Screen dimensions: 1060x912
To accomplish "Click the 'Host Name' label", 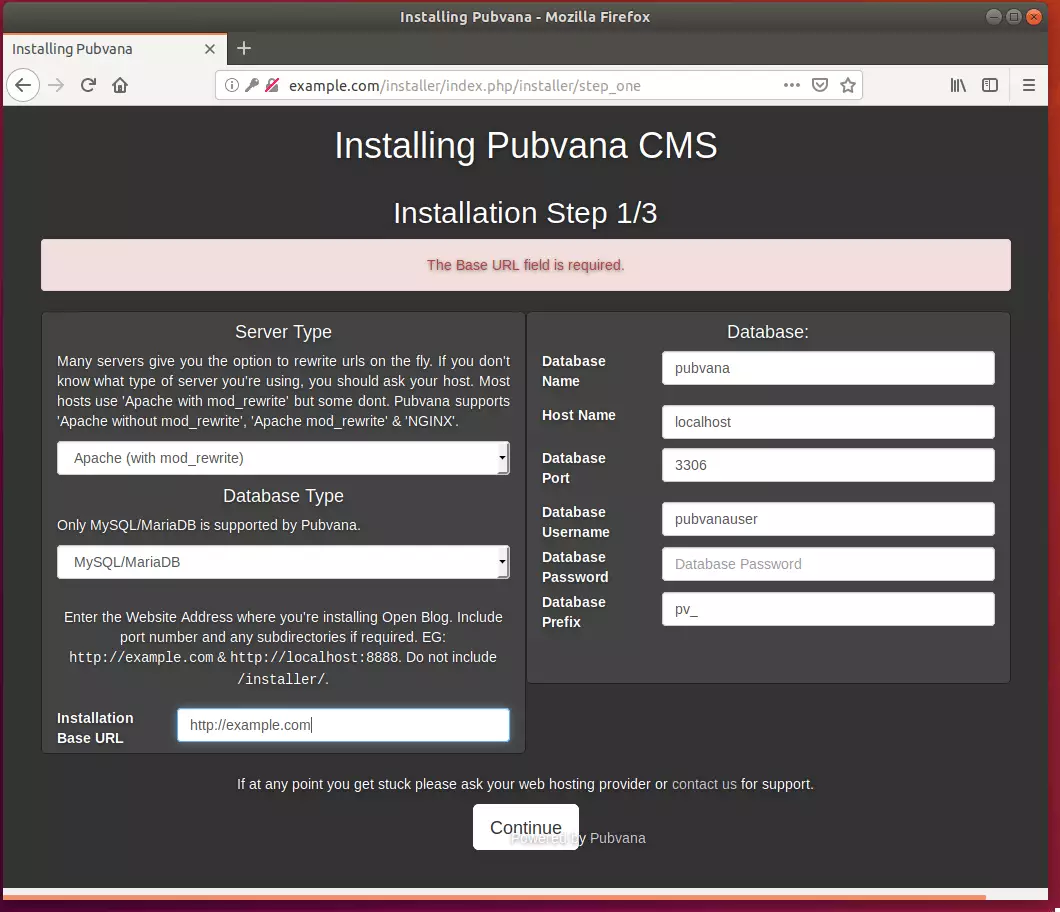I will tap(579, 415).
